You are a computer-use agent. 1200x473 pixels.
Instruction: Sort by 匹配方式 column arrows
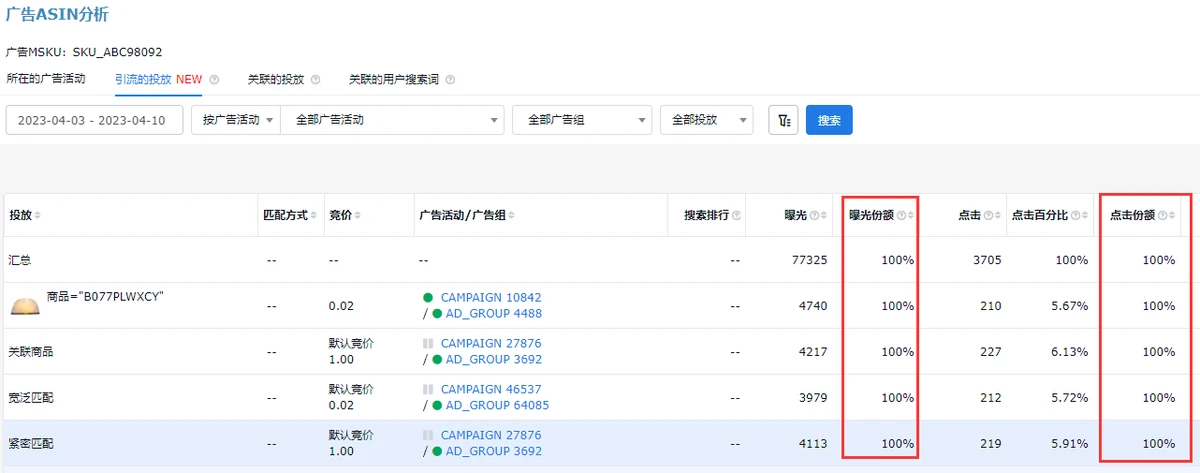(313, 216)
